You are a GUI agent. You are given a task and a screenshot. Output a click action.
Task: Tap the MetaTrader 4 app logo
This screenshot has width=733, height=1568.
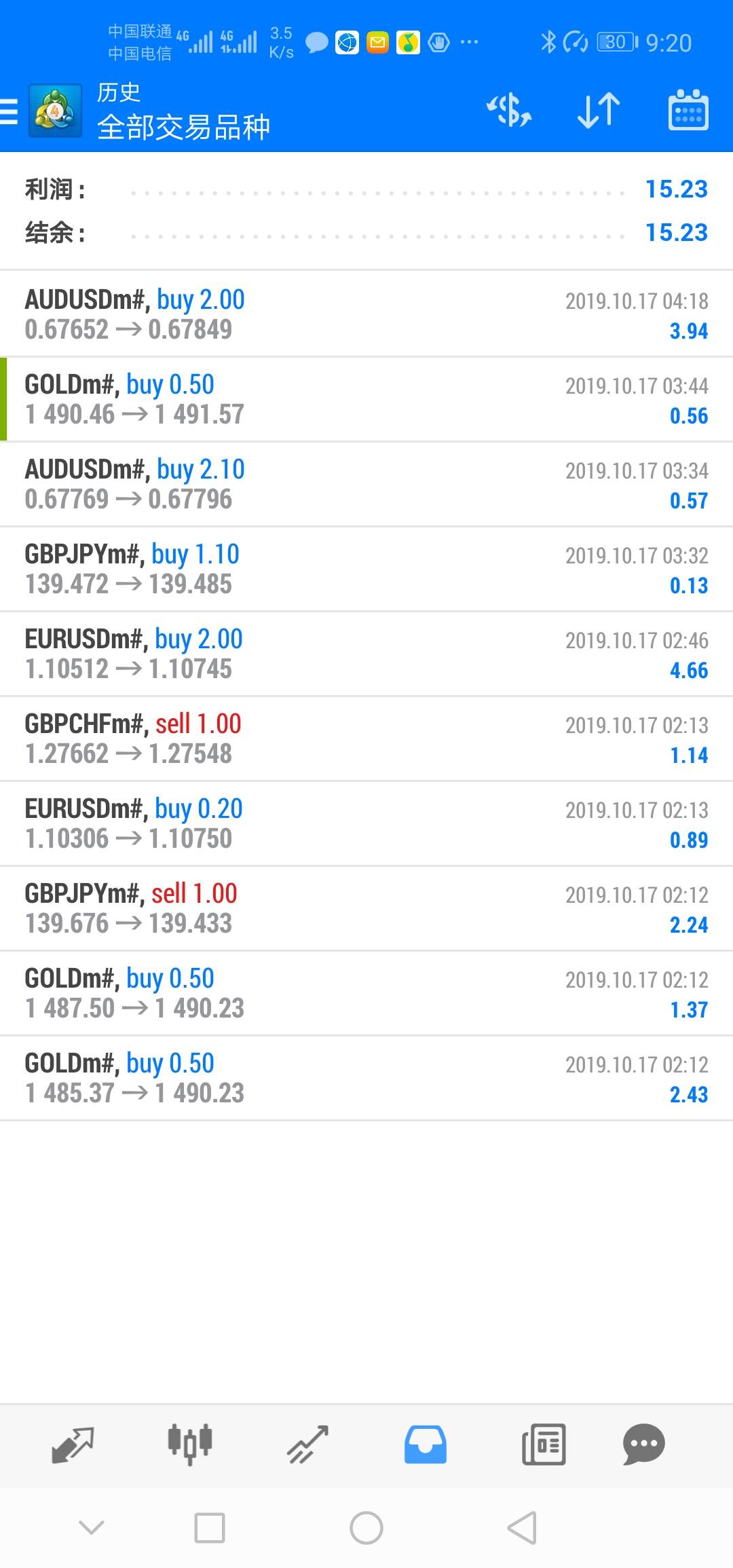click(55, 111)
